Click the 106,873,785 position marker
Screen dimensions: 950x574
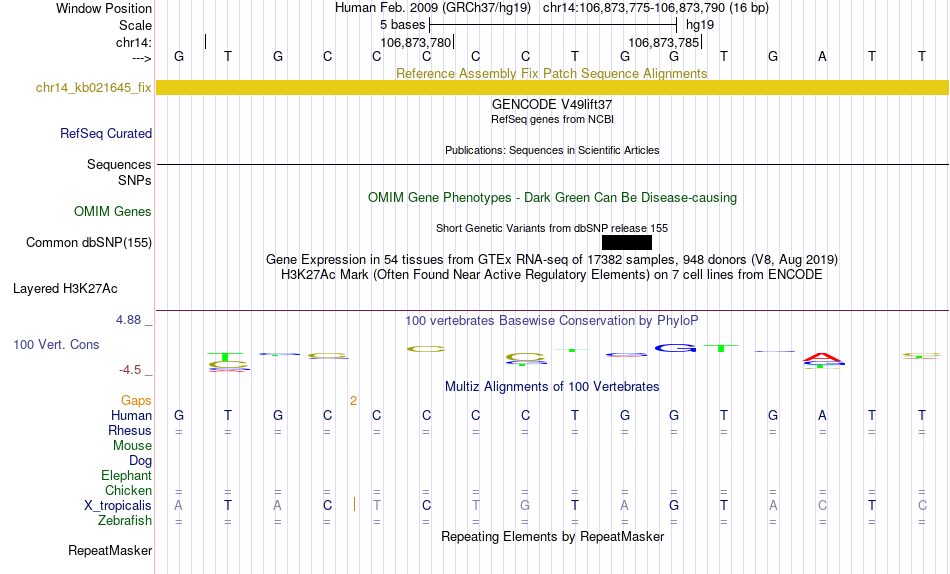click(x=665, y=42)
